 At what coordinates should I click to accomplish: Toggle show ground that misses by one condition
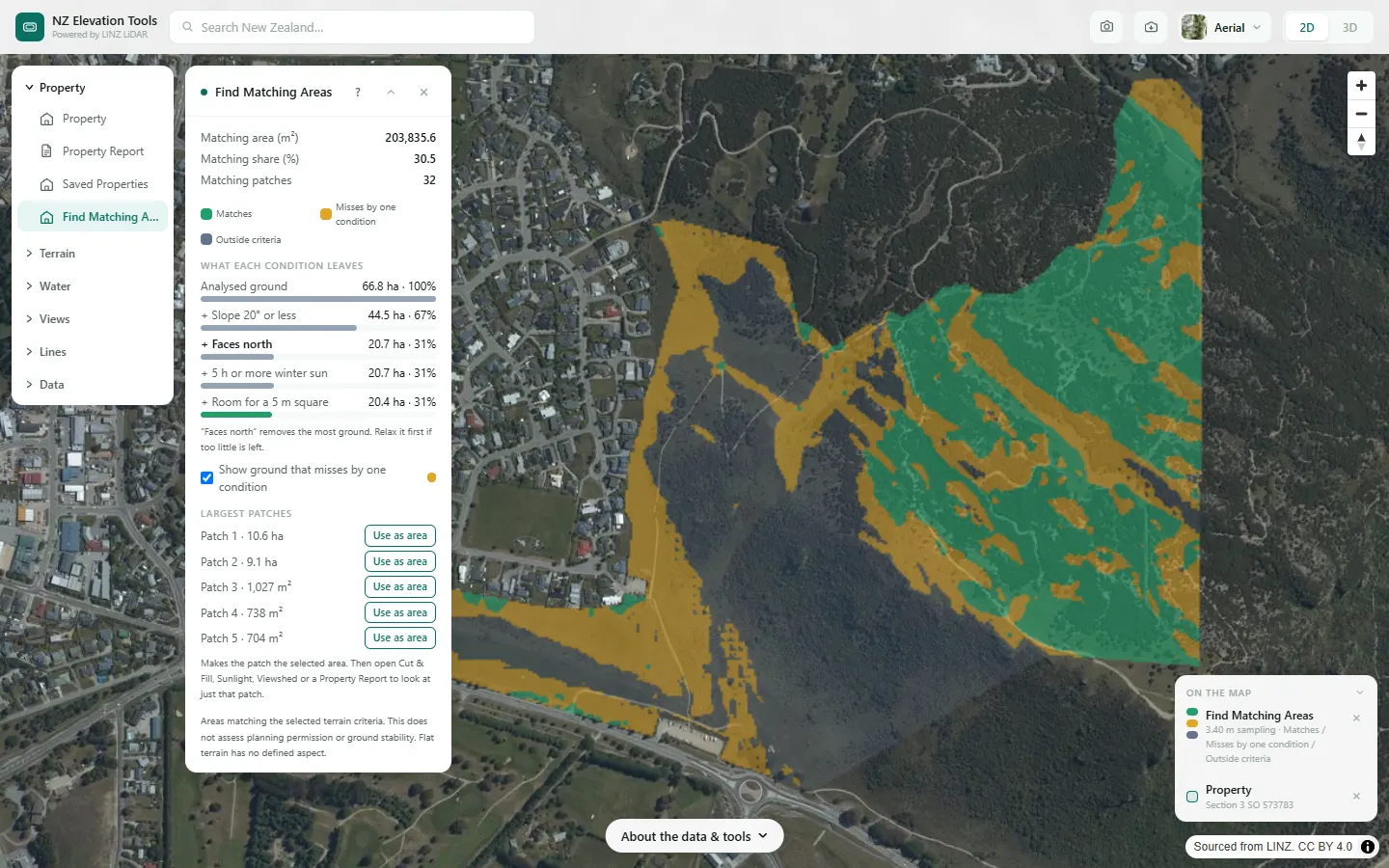pos(206,477)
